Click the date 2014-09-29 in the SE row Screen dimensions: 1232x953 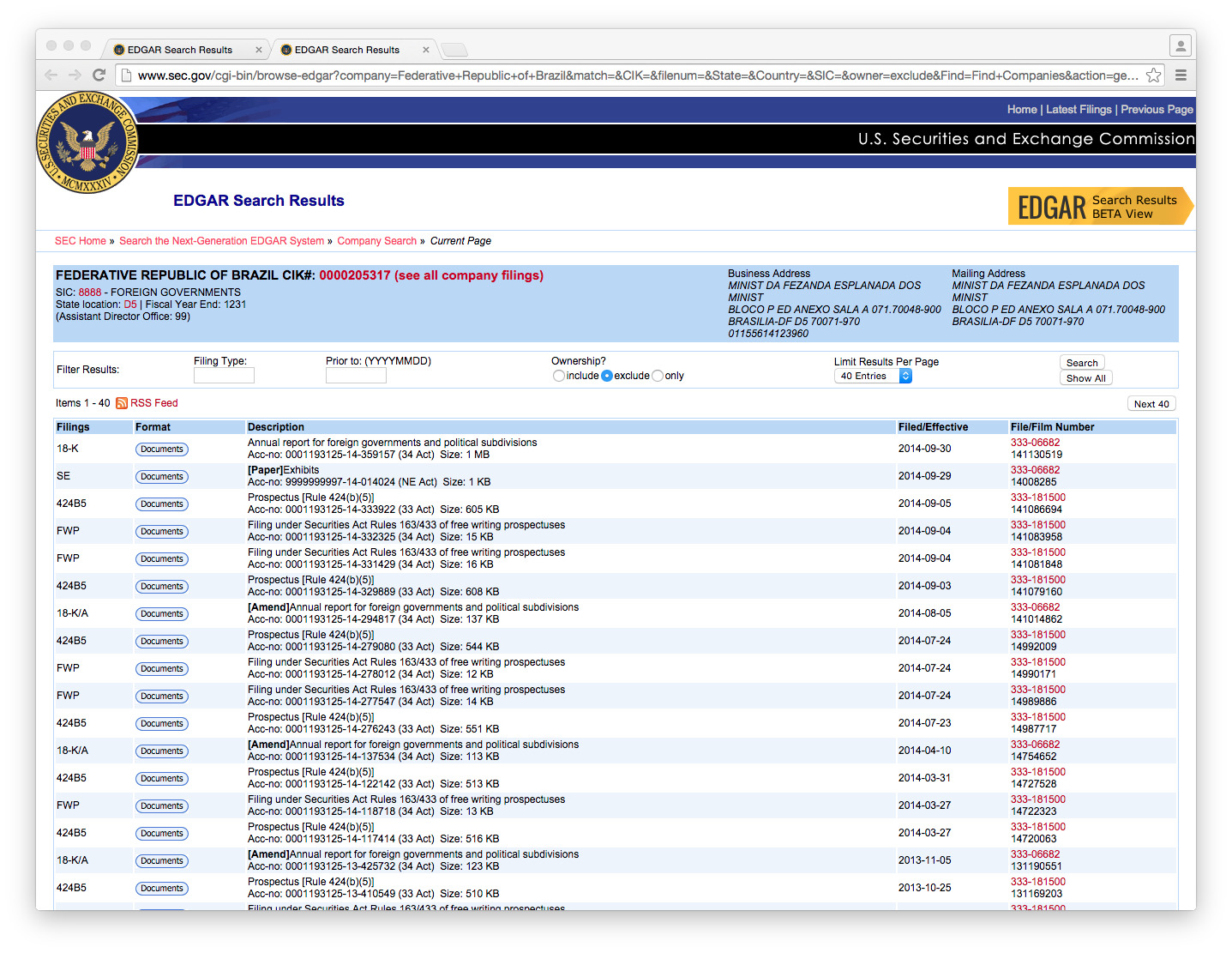tap(924, 476)
